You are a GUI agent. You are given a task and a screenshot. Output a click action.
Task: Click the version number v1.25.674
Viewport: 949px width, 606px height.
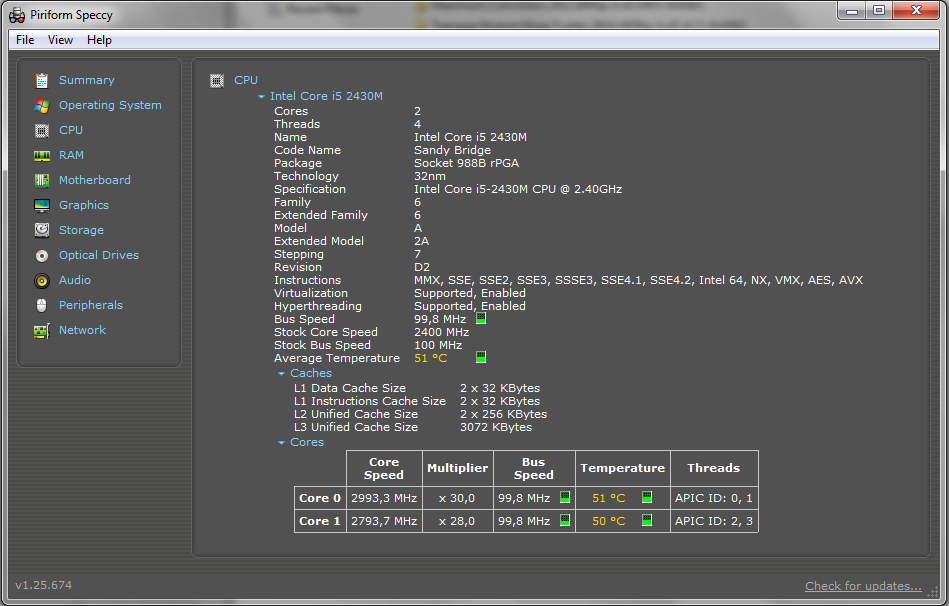click(44, 585)
